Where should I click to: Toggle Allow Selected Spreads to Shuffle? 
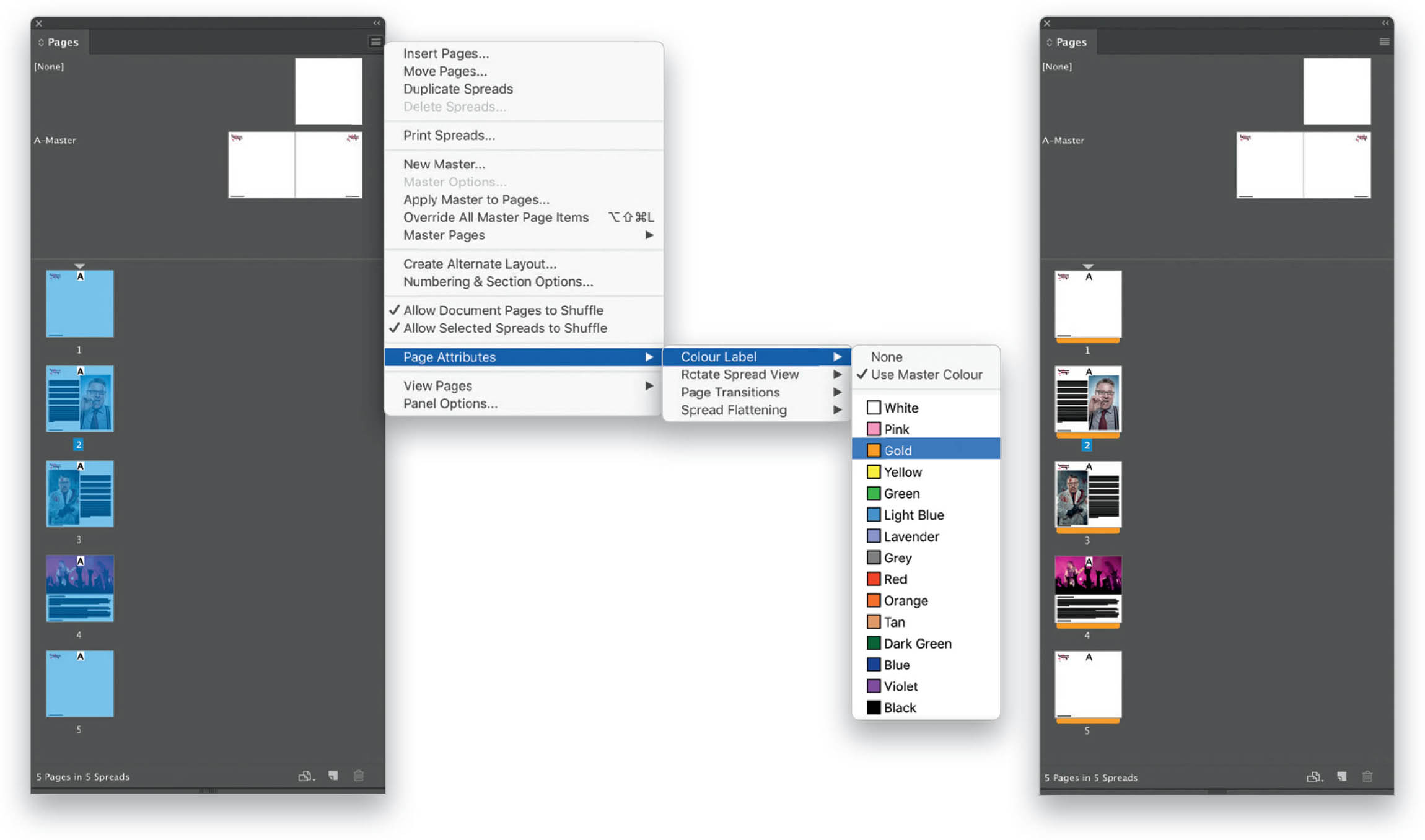(x=524, y=328)
